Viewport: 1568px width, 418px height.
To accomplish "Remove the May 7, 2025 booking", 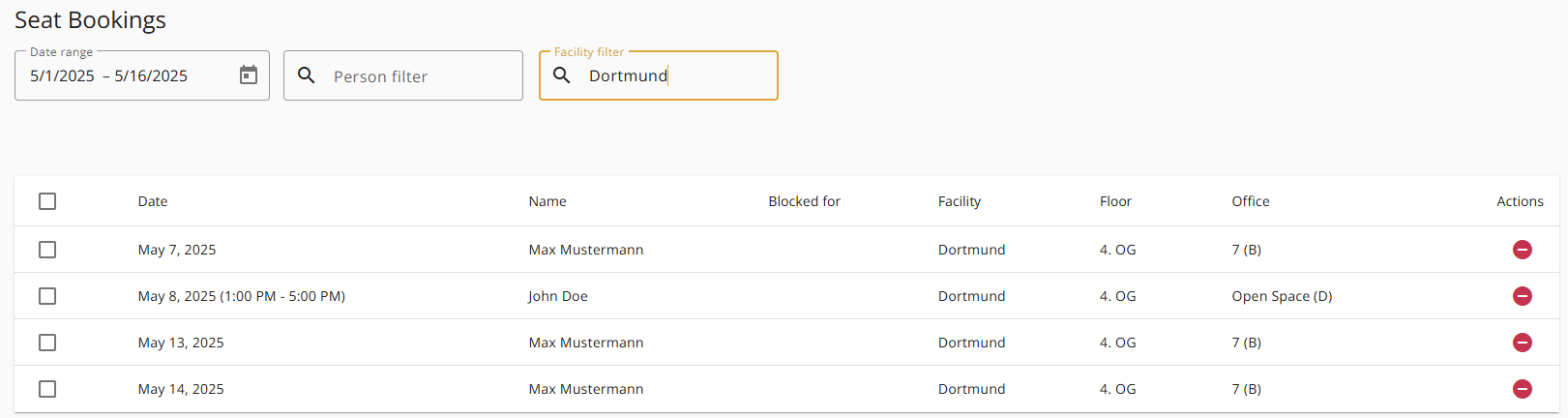I will (1522, 250).
